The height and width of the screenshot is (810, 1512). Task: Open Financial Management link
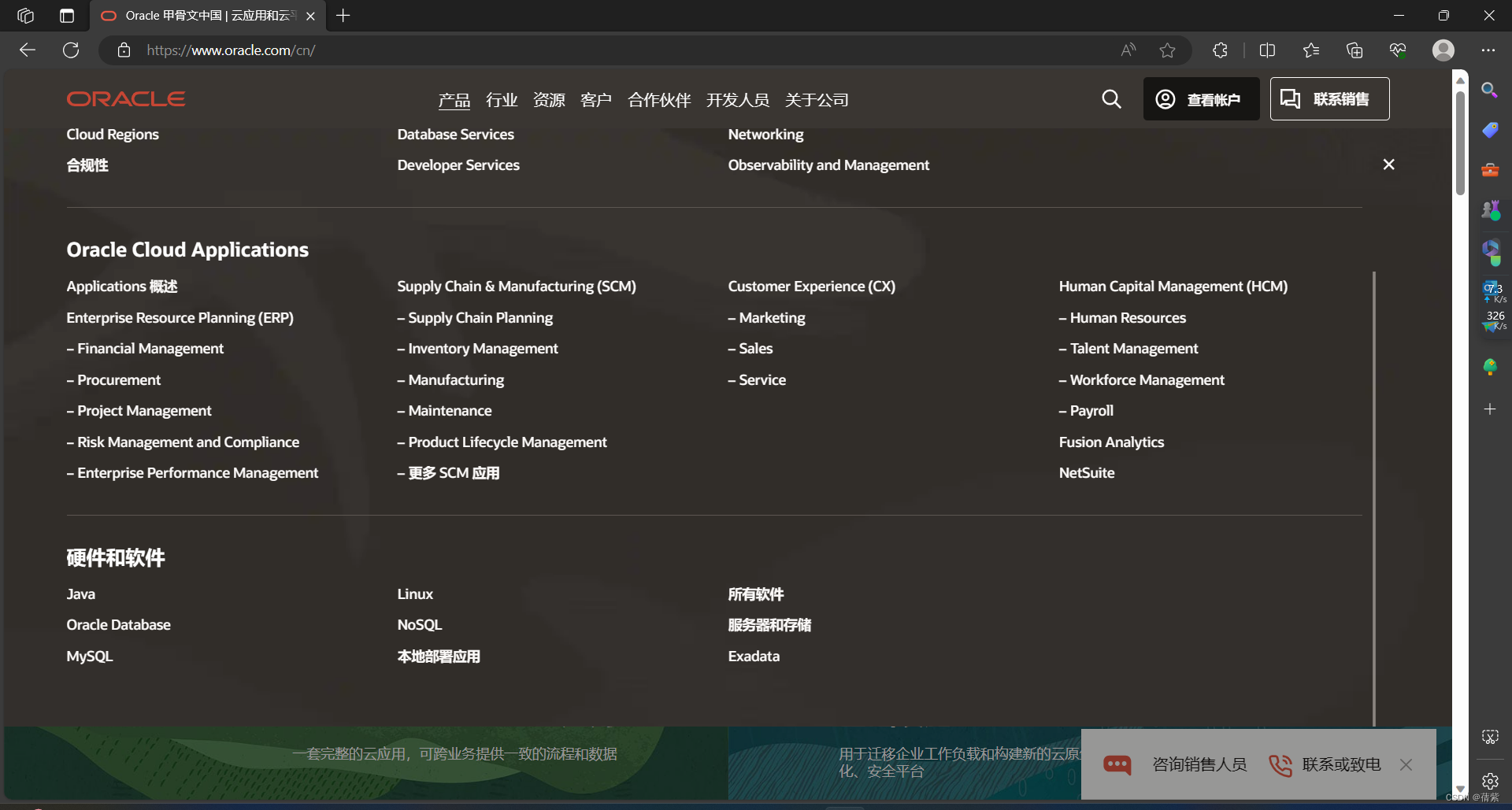[x=145, y=349]
